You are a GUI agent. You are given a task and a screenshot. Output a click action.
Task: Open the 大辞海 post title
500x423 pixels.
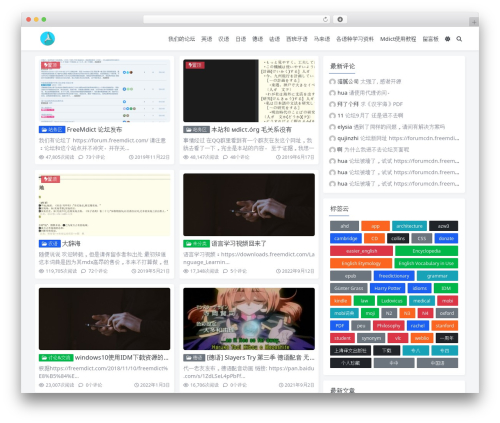(x=71, y=244)
